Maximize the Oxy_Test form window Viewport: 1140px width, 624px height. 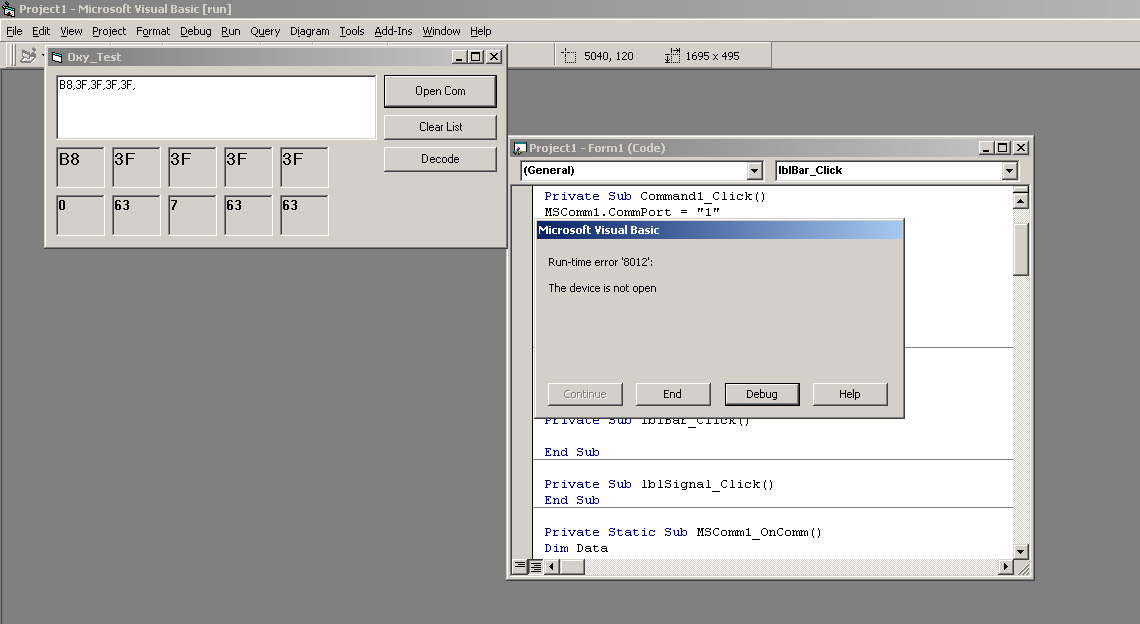click(475, 57)
